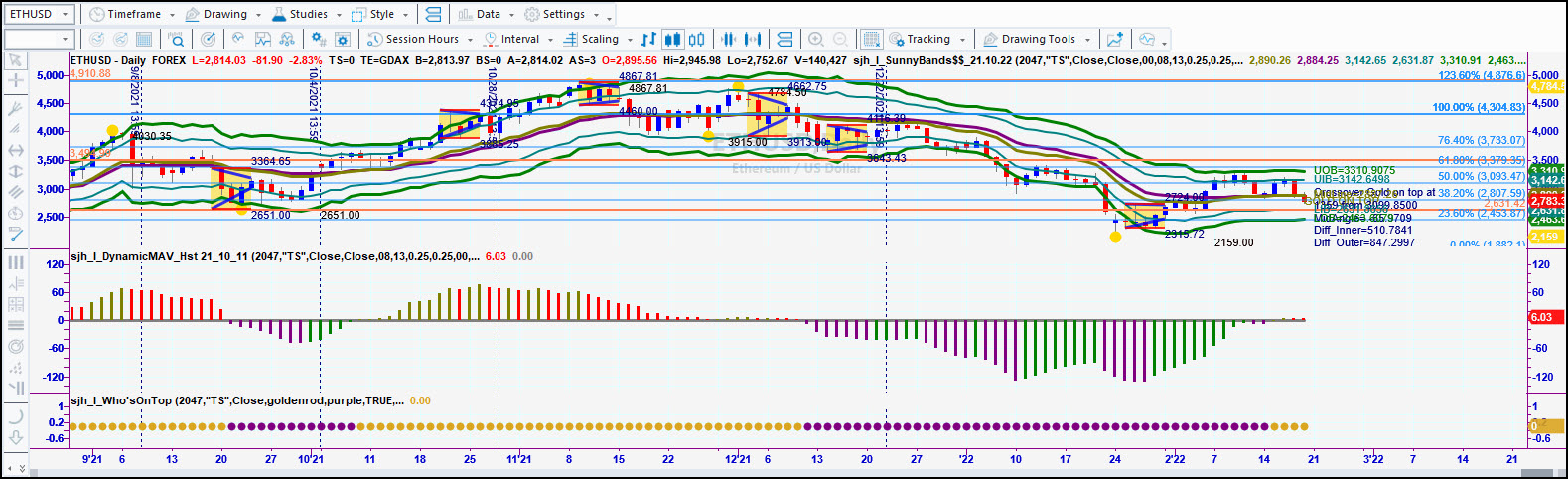Open the Scaling dropdown

(598, 39)
